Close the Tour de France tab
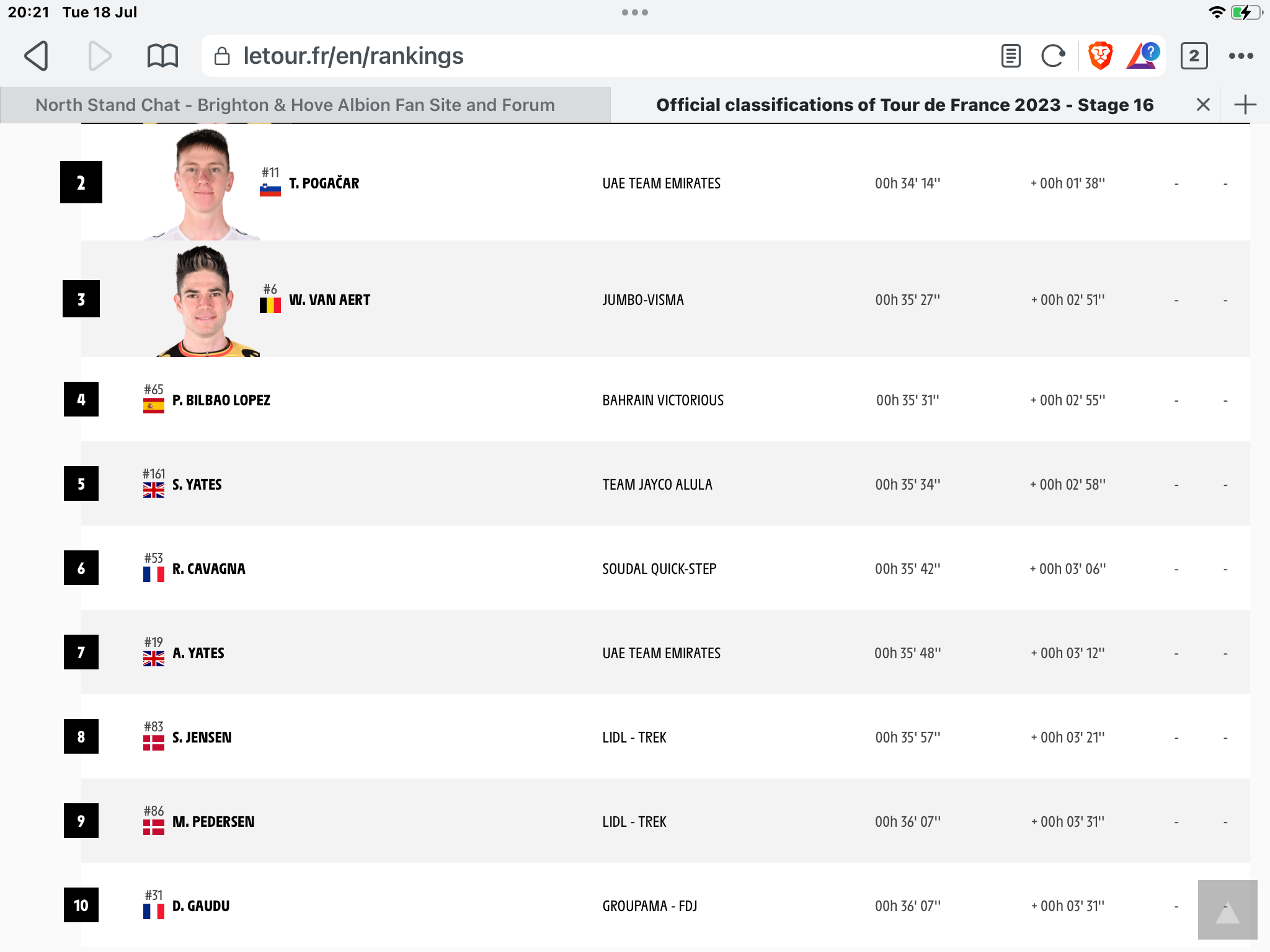The height and width of the screenshot is (952, 1270). (1203, 105)
